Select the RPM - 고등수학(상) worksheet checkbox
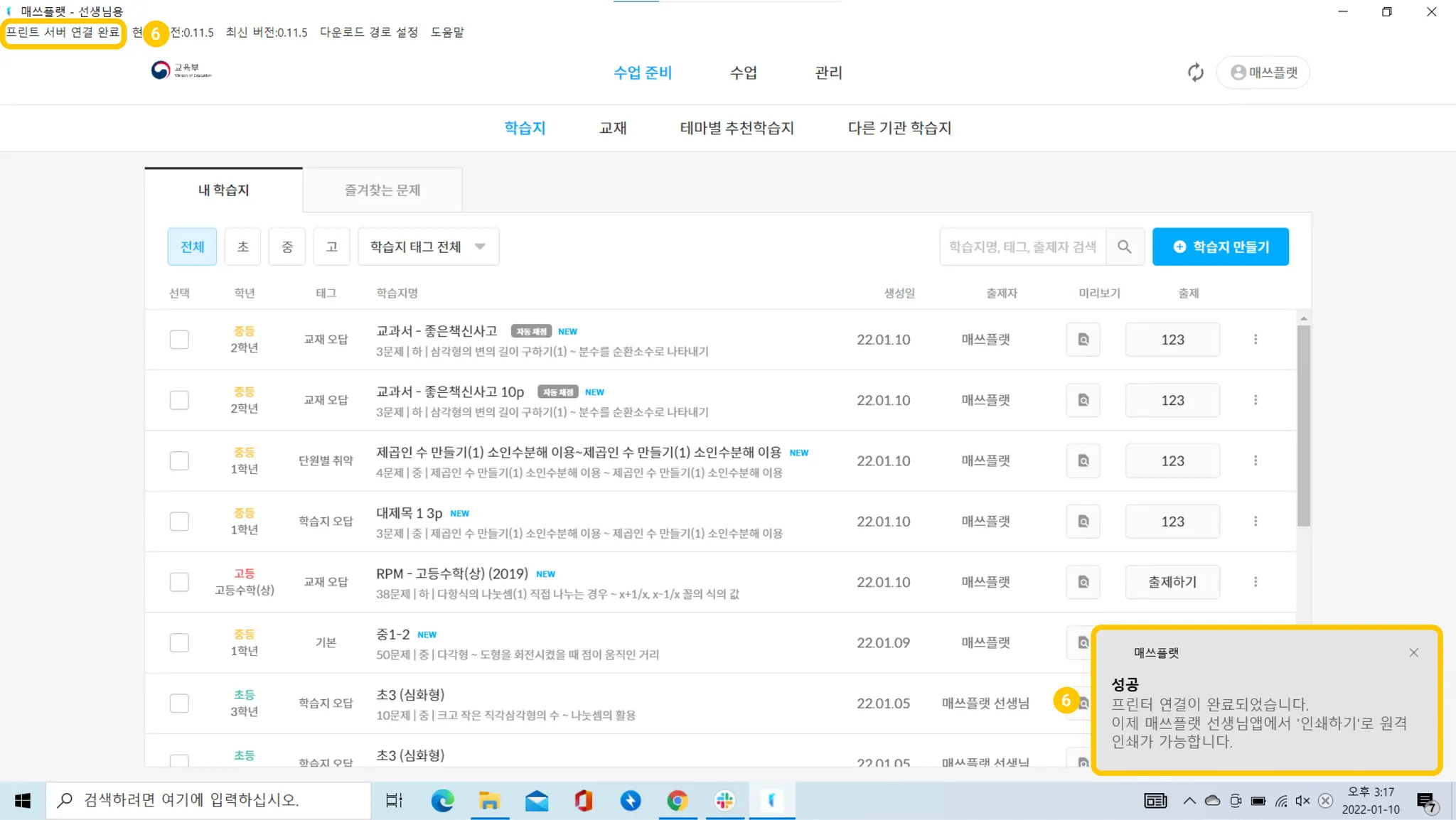The height and width of the screenshot is (820, 1456). coord(179,582)
